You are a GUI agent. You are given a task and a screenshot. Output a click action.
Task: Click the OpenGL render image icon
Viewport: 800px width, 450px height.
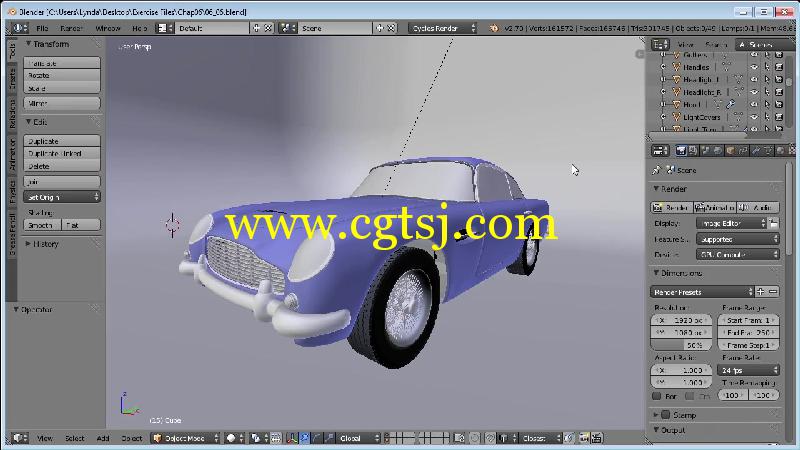pos(584,438)
